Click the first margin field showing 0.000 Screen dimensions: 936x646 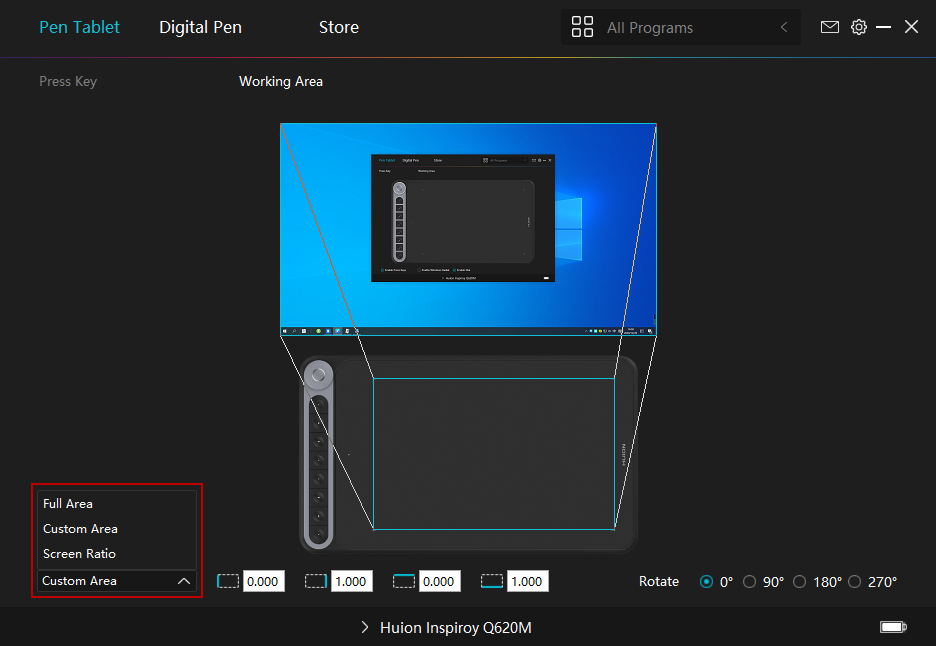263,581
